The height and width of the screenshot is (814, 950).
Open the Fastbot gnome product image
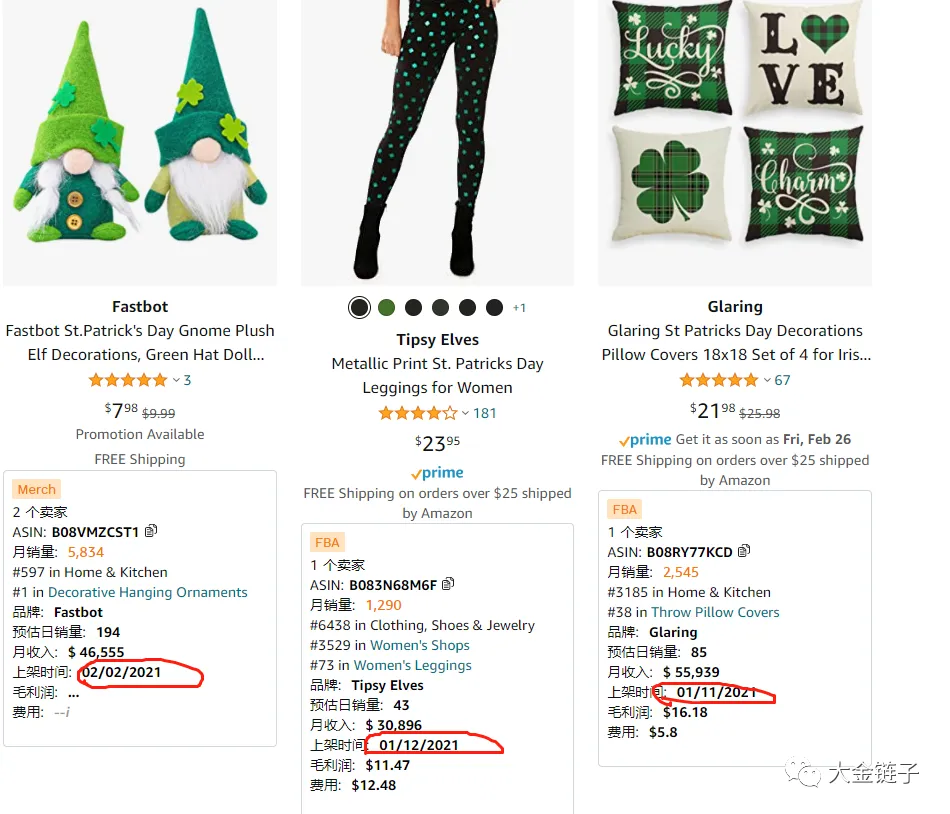pos(140,143)
